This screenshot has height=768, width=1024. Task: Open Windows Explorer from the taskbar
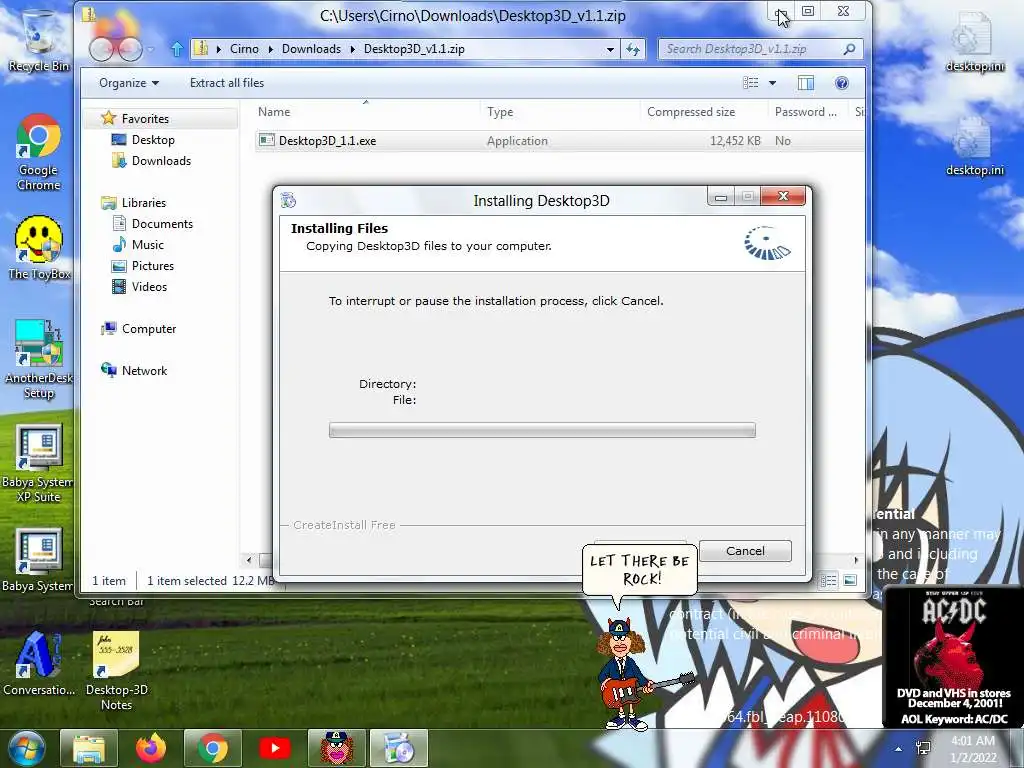point(89,748)
